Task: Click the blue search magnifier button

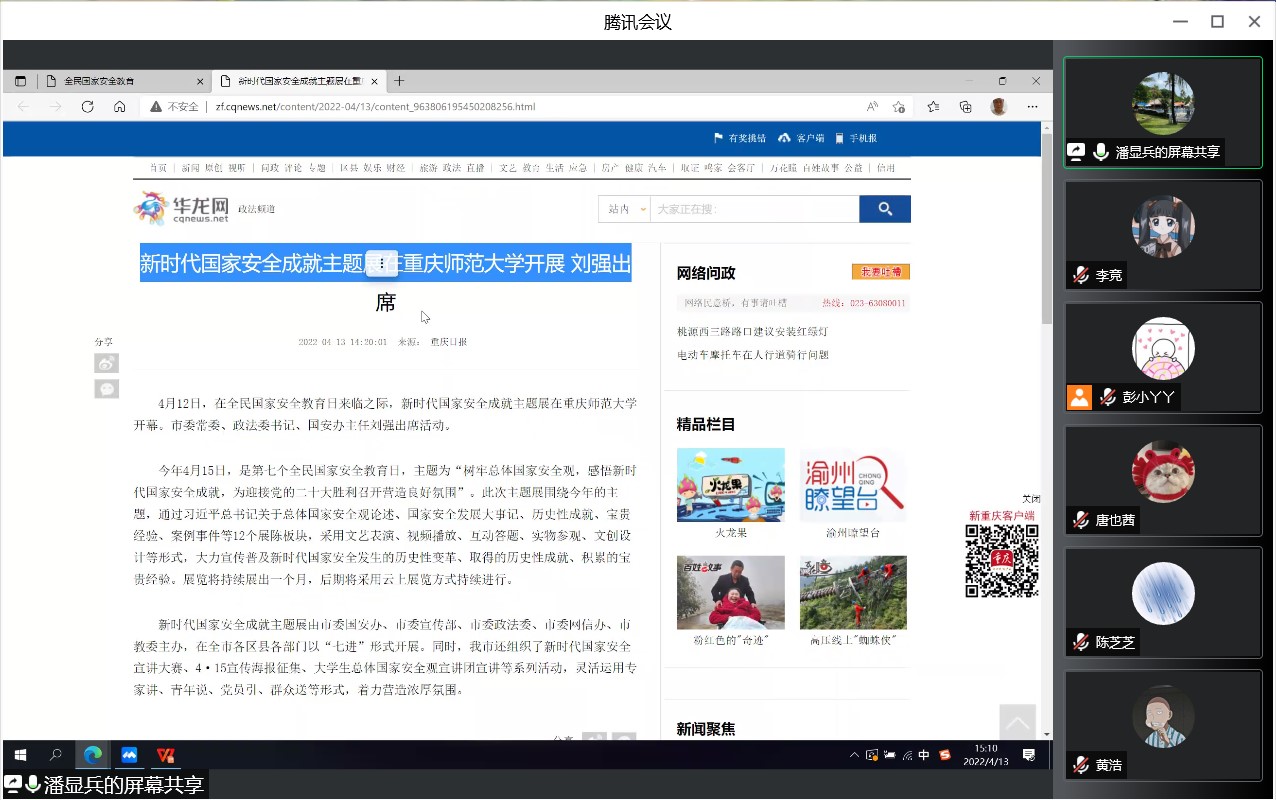Action: (884, 209)
